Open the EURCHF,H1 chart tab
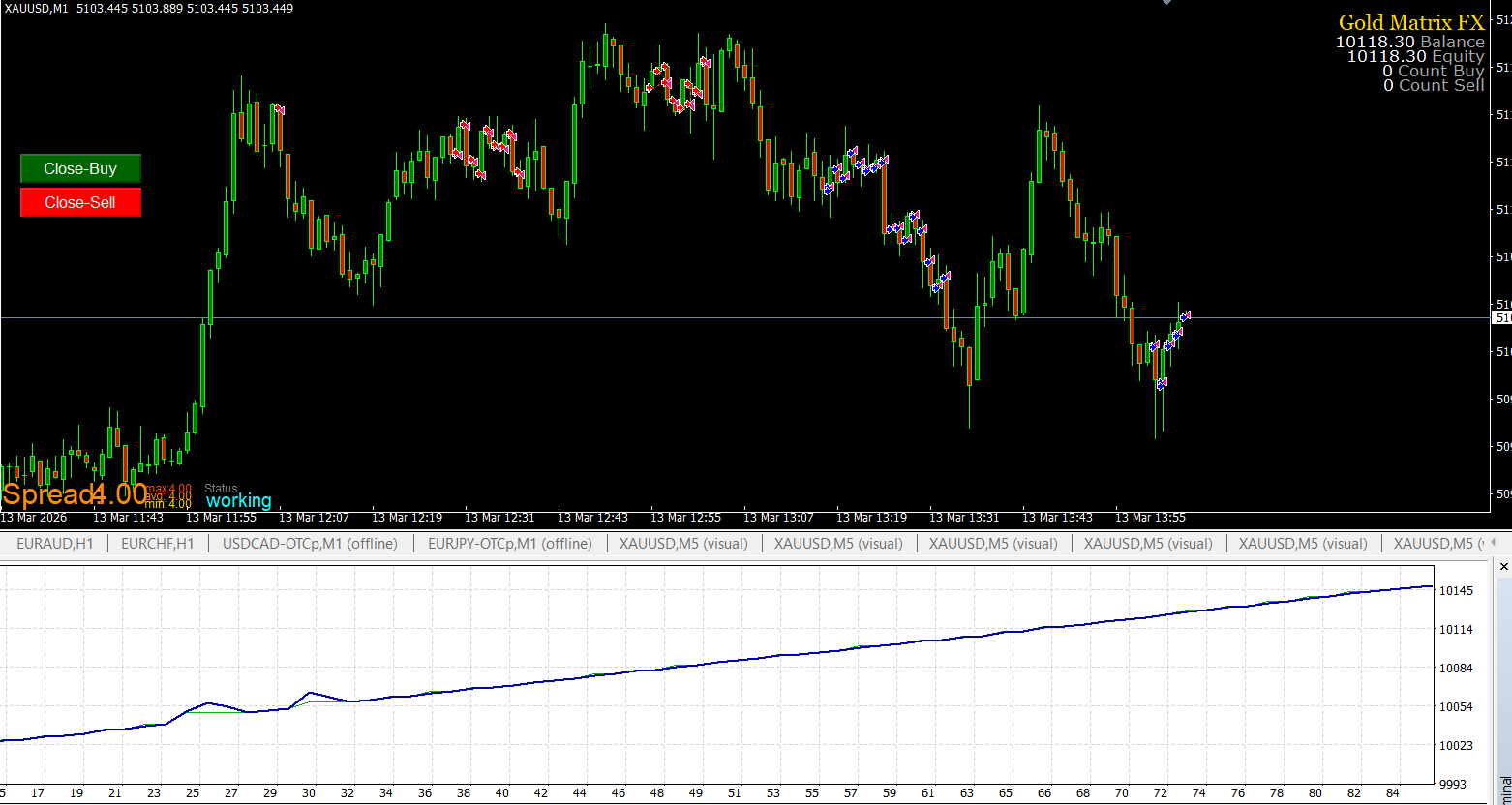This screenshot has width=1512, height=805. click(158, 544)
